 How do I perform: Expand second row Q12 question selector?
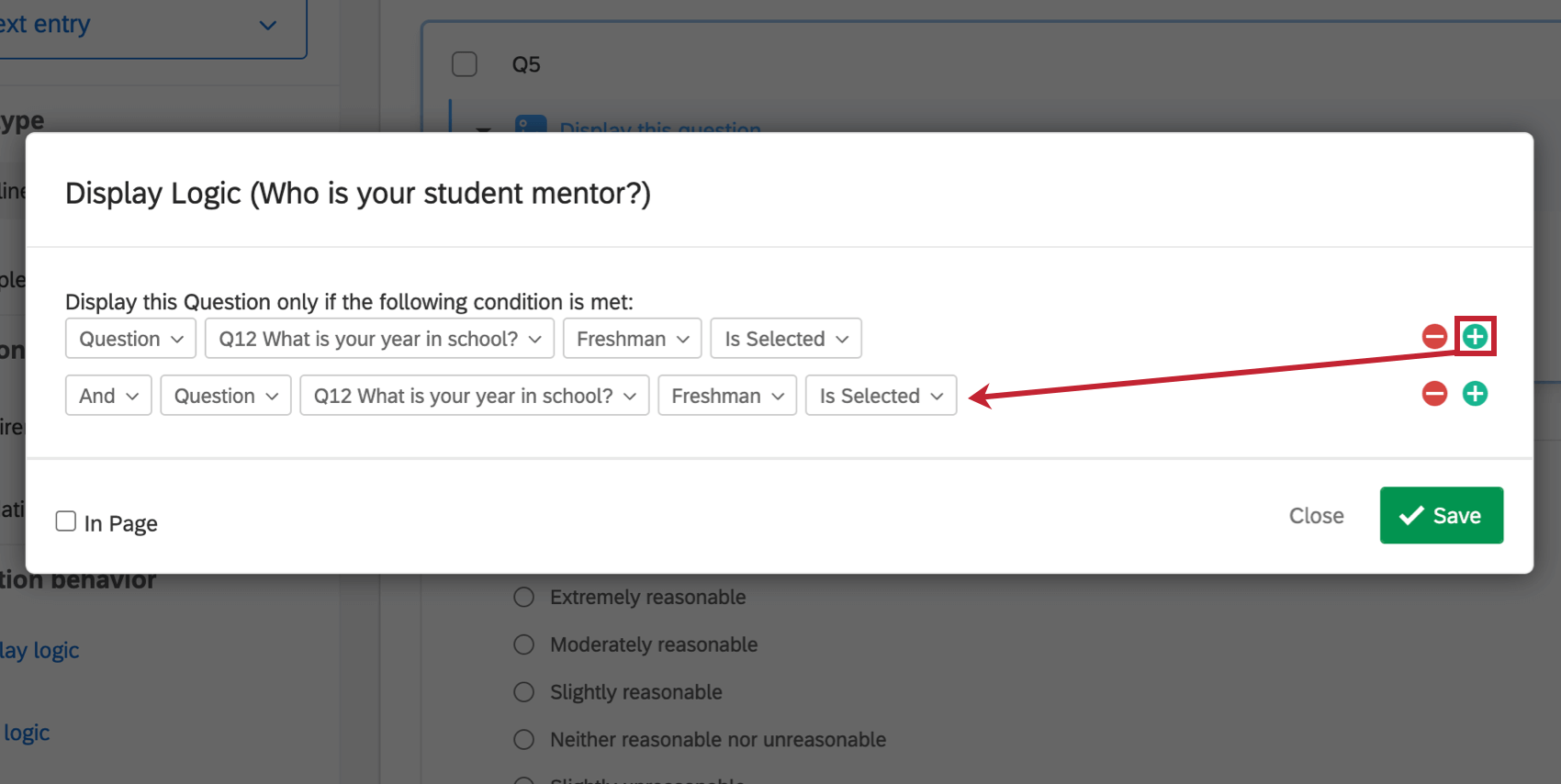pyautogui.click(x=474, y=396)
